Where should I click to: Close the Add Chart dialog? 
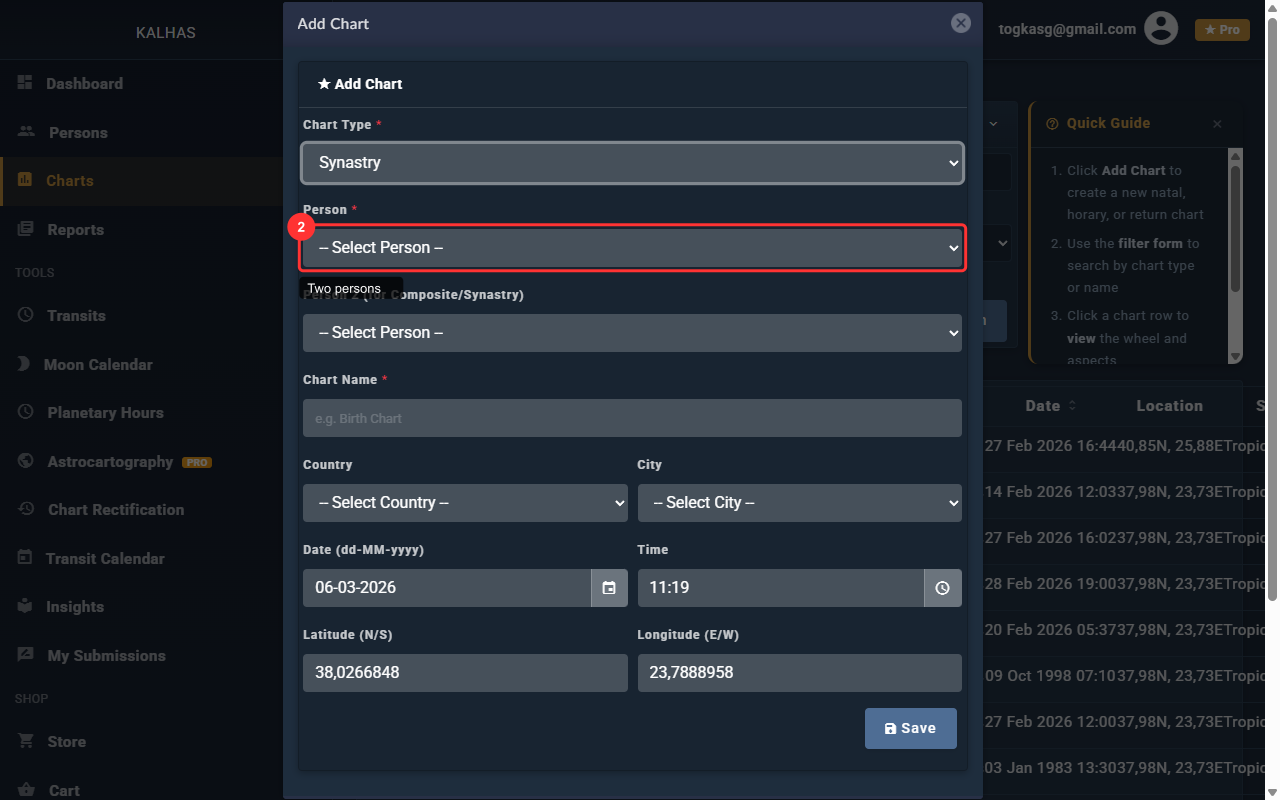click(960, 23)
